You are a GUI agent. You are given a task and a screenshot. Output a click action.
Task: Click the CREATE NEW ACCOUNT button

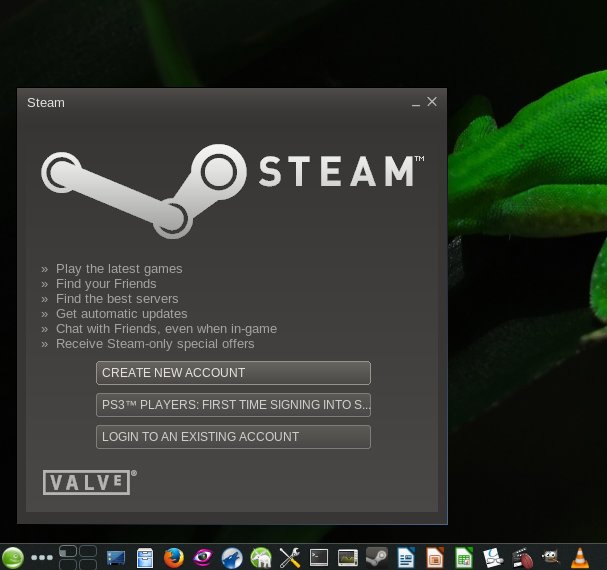click(x=233, y=373)
